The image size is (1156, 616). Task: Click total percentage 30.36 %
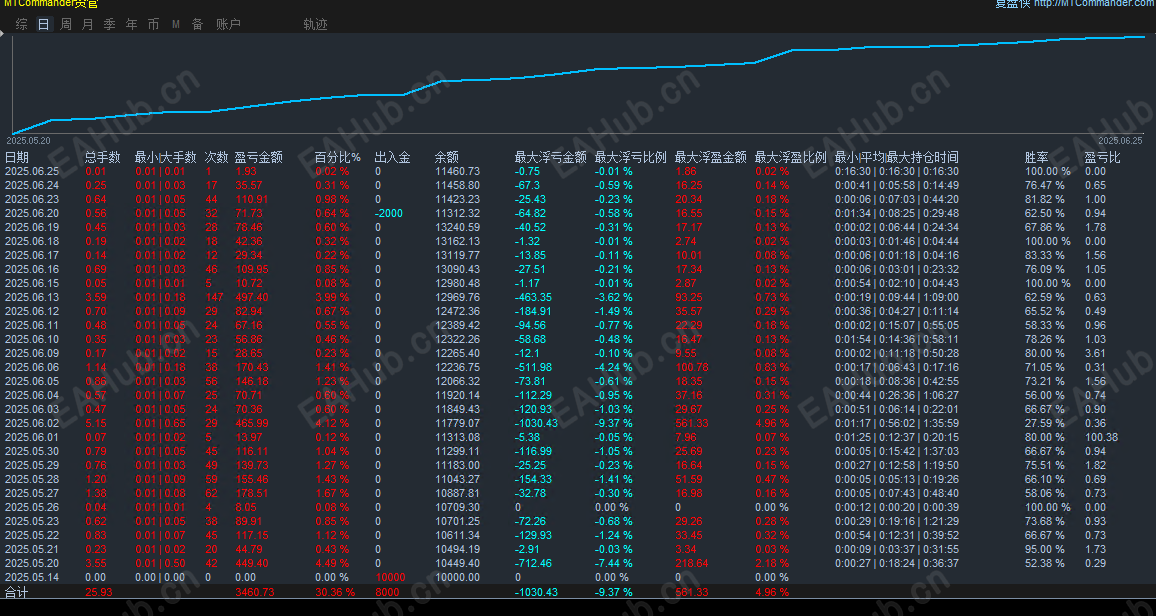[334, 592]
